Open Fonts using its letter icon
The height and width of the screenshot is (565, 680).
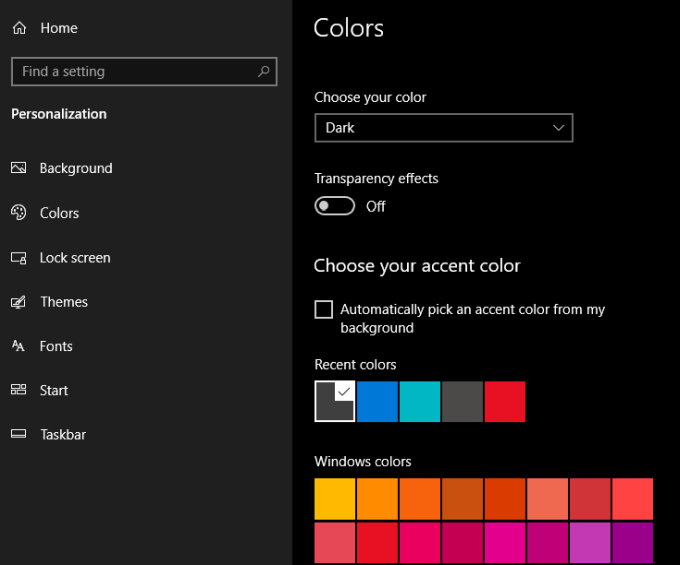click(19, 346)
